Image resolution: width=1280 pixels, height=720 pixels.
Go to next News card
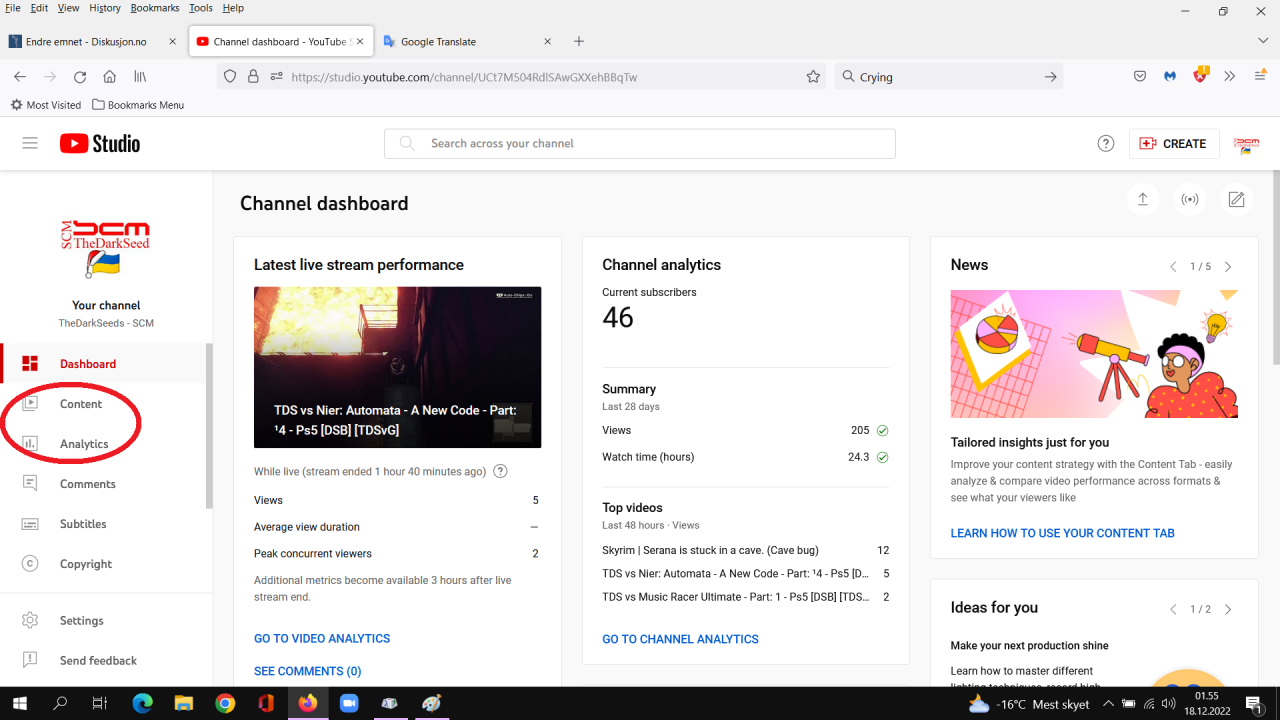[x=1228, y=266]
